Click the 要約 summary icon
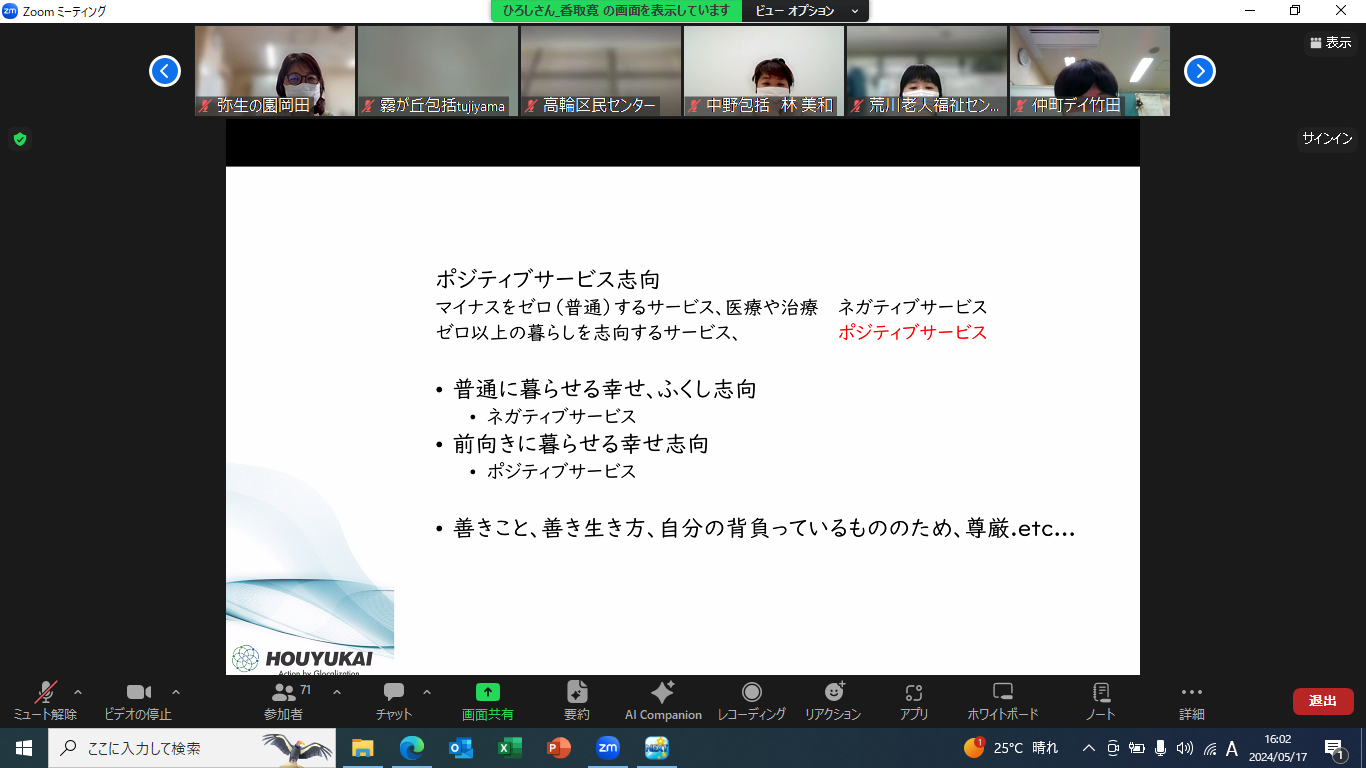The image size is (1366, 768). pyautogui.click(x=576, y=700)
